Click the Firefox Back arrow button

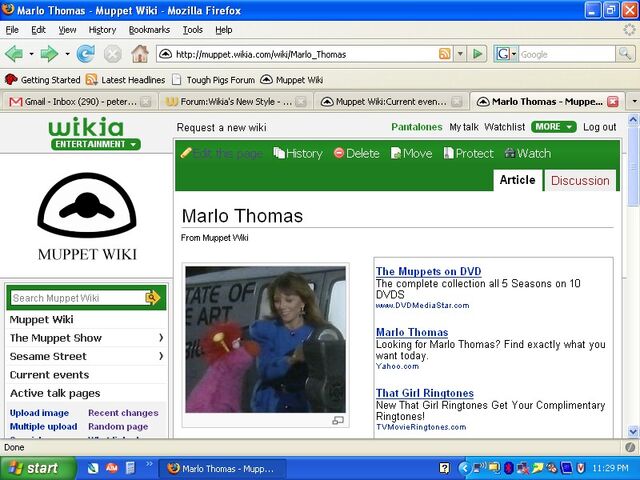[14, 54]
